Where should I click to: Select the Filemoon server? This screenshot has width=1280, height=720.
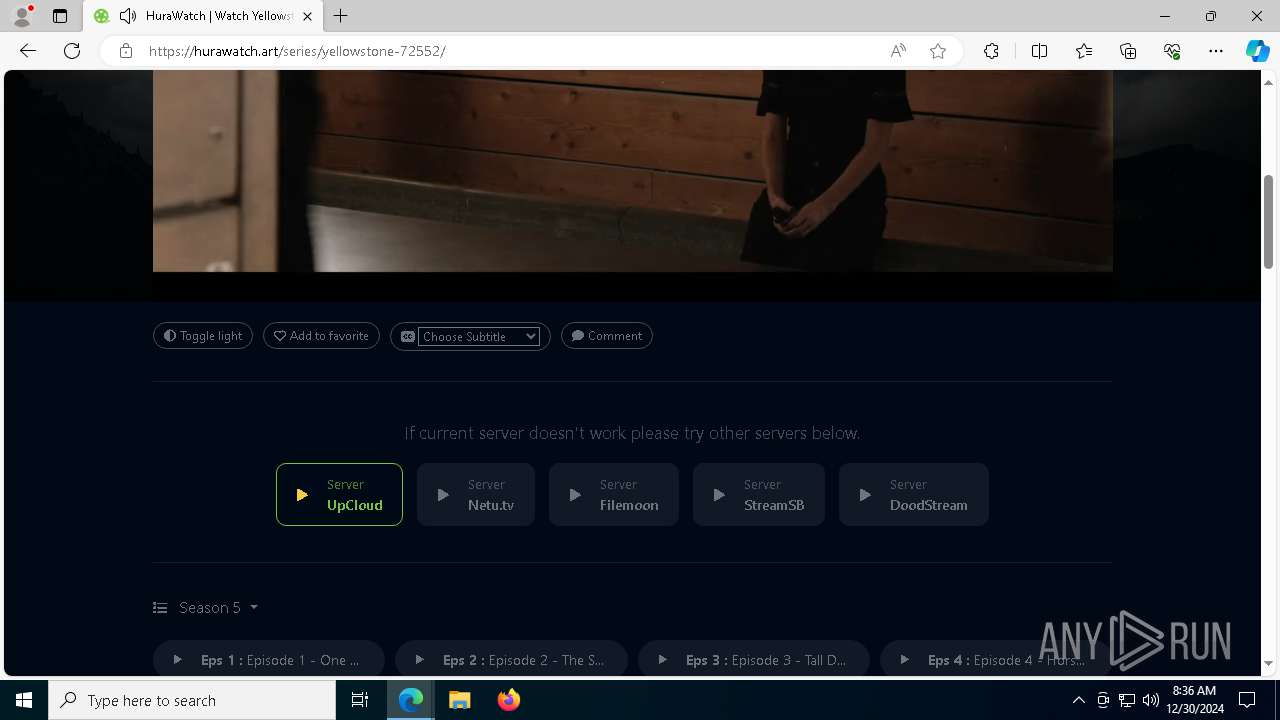(614, 494)
